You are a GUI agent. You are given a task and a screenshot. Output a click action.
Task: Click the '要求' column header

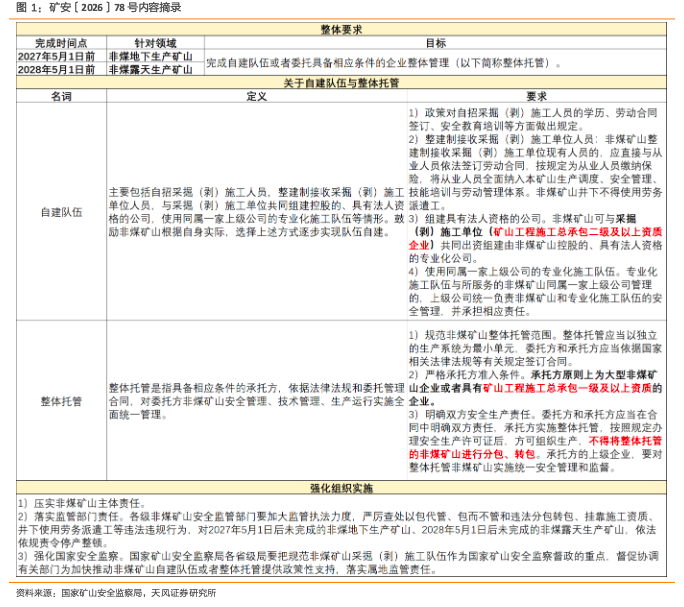tap(537, 96)
